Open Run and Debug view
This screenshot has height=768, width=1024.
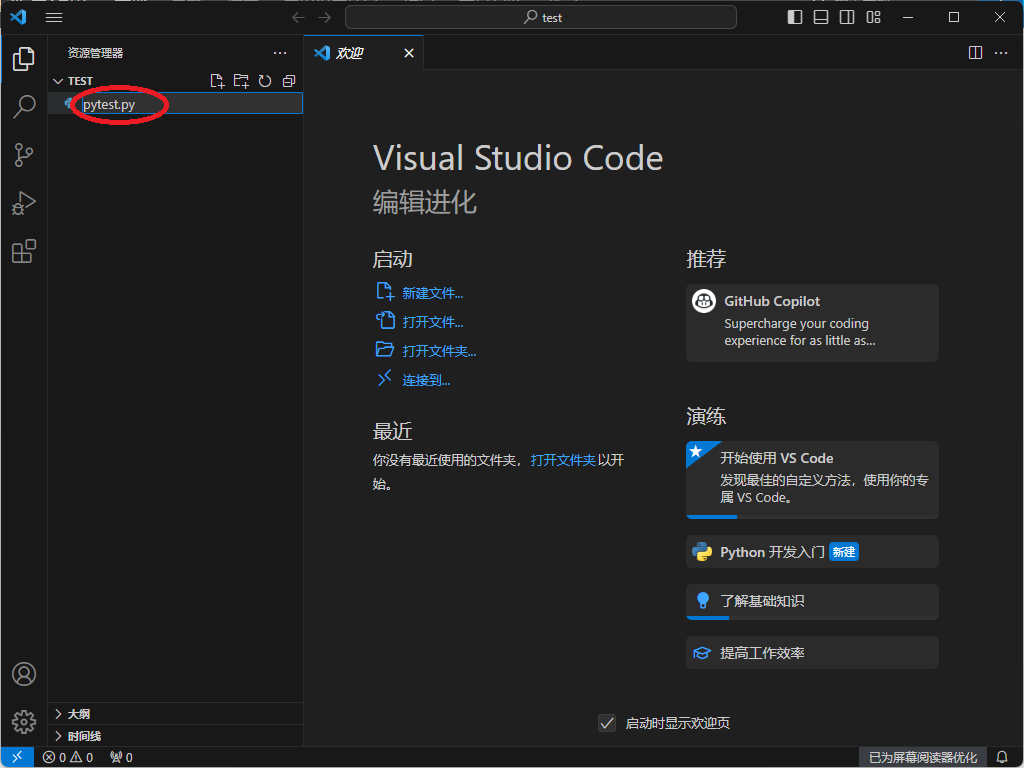[x=24, y=203]
